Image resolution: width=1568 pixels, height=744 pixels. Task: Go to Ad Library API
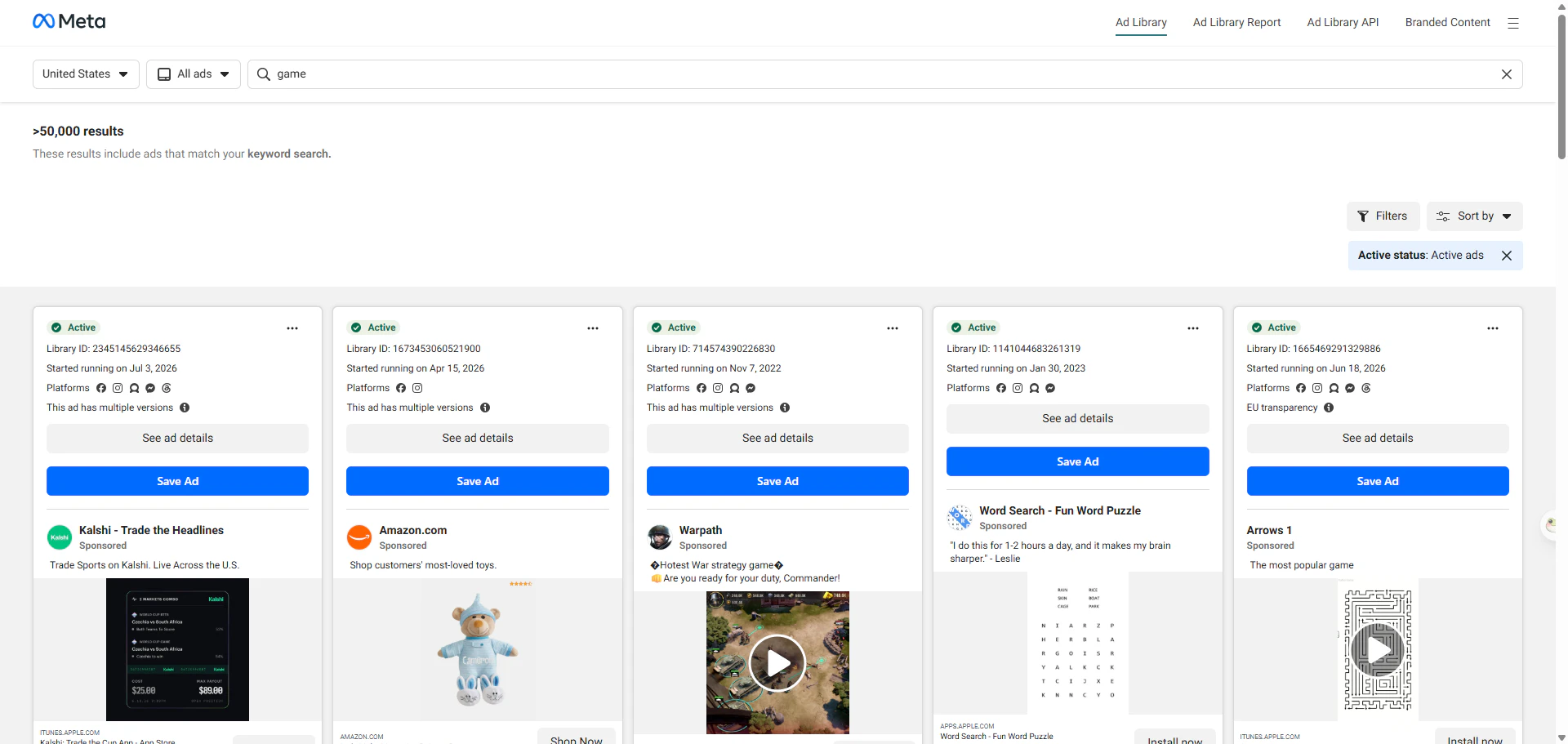click(x=1343, y=22)
